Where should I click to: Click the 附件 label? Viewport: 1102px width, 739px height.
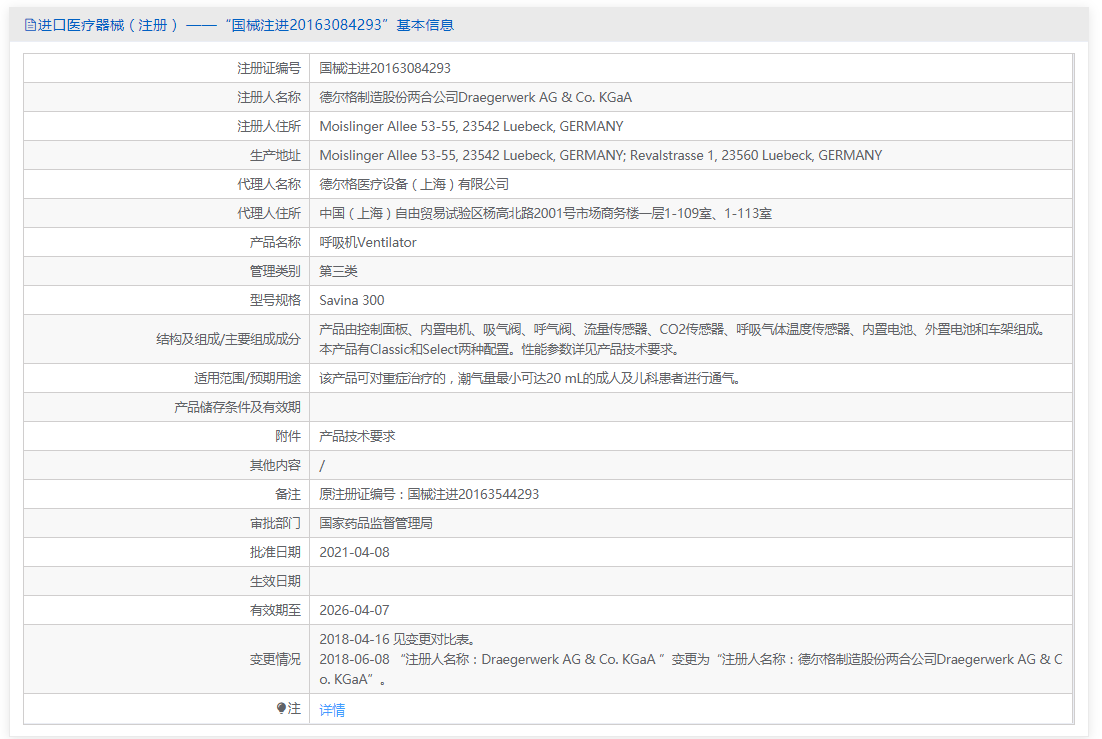(x=287, y=436)
